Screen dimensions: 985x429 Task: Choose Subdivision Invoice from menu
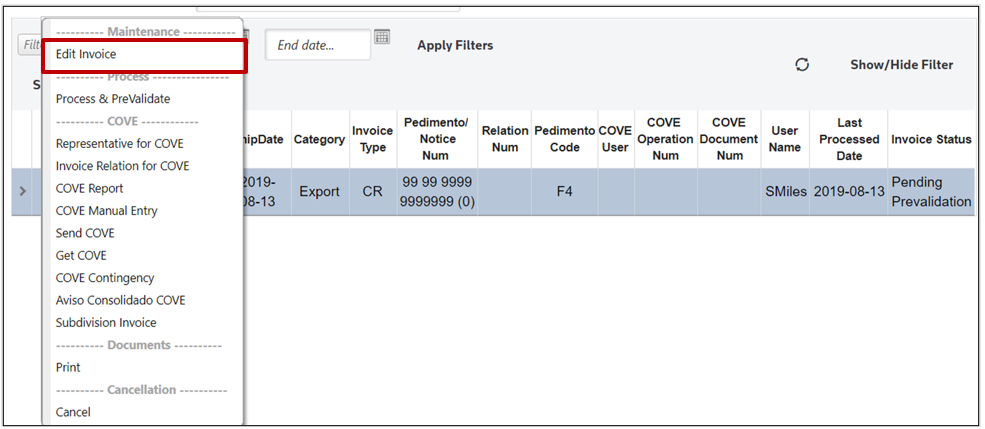[x=106, y=323]
